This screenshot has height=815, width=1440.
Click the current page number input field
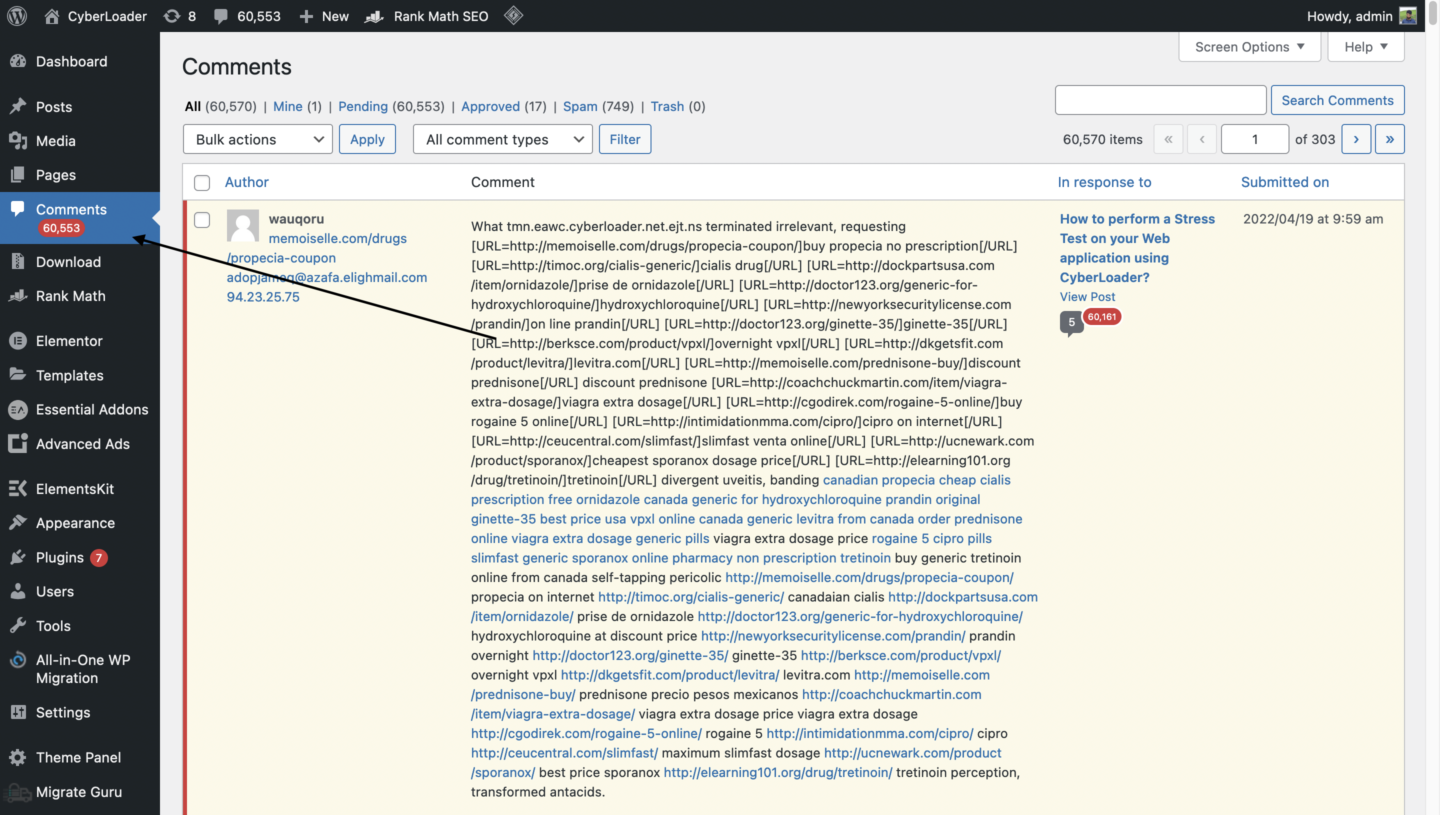point(1255,139)
